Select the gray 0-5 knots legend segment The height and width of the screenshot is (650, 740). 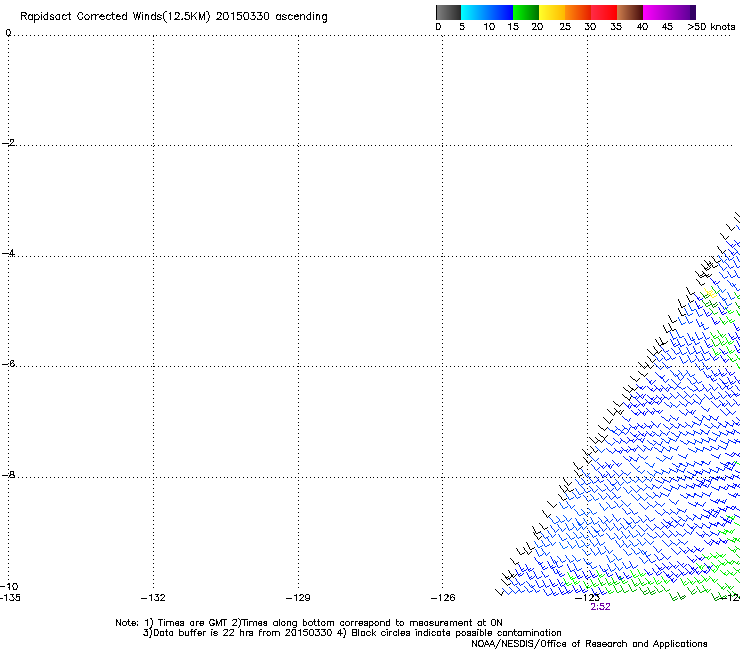coord(448,12)
